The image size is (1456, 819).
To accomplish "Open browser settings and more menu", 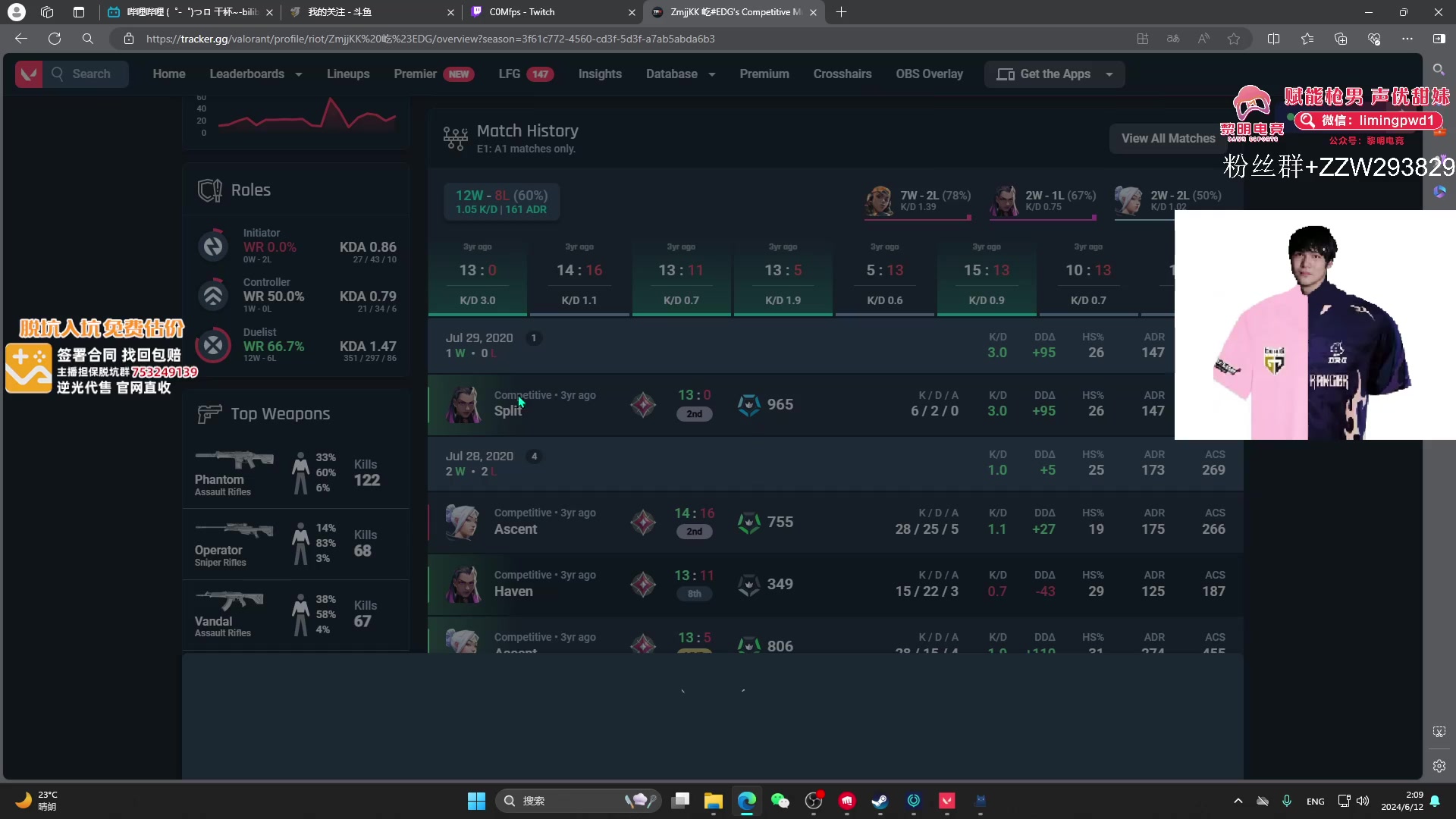I will (x=1407, y=39).
